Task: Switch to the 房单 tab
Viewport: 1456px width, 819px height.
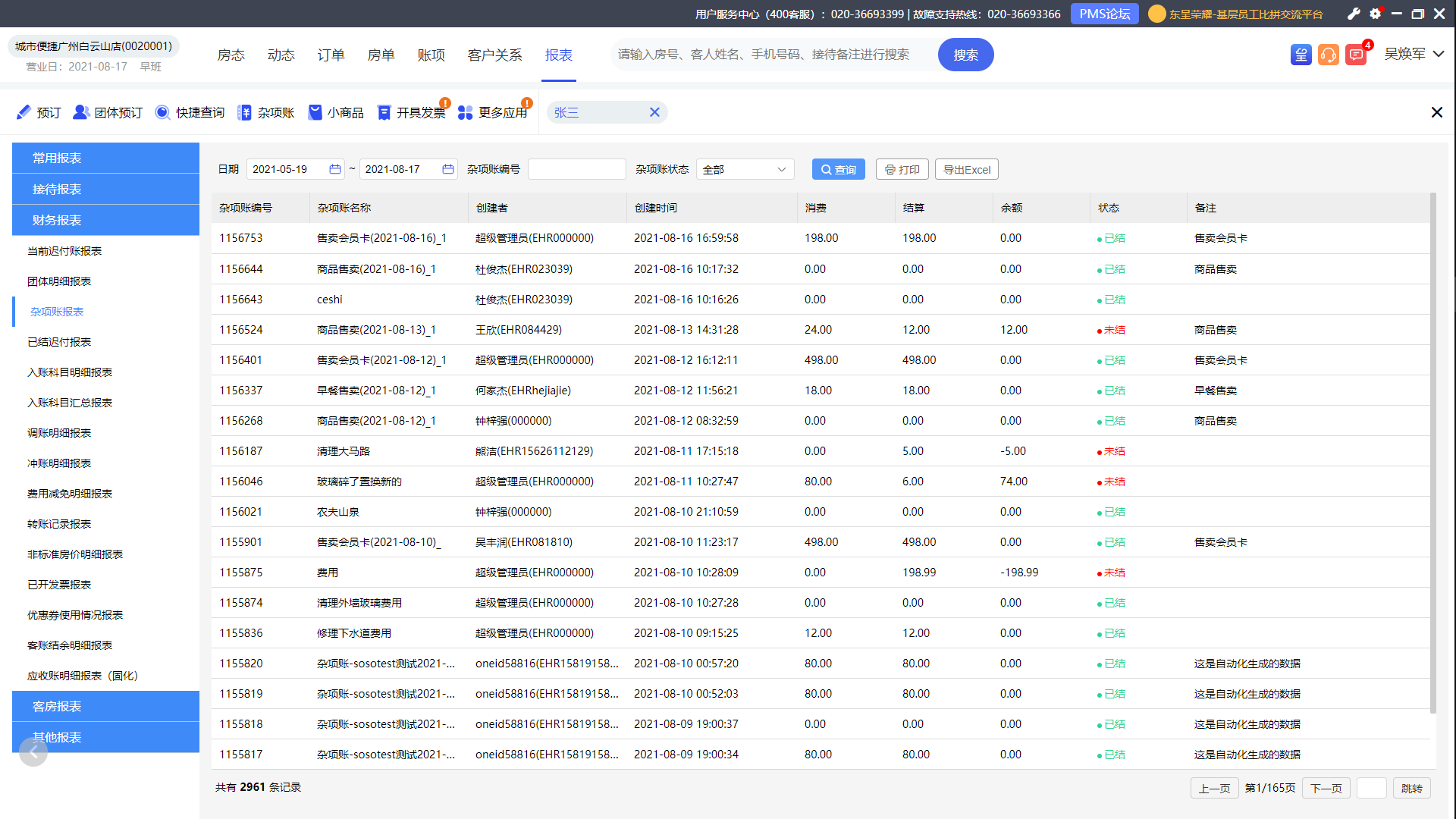Action: click(x=381, y=55)
